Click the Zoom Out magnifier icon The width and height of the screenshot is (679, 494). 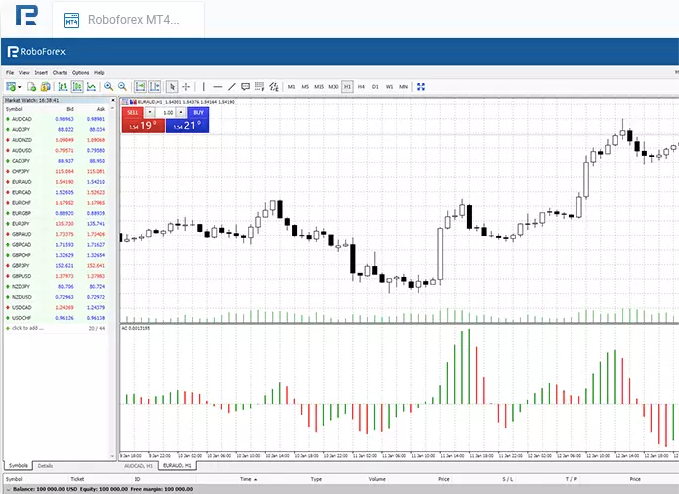click(123, 87)
